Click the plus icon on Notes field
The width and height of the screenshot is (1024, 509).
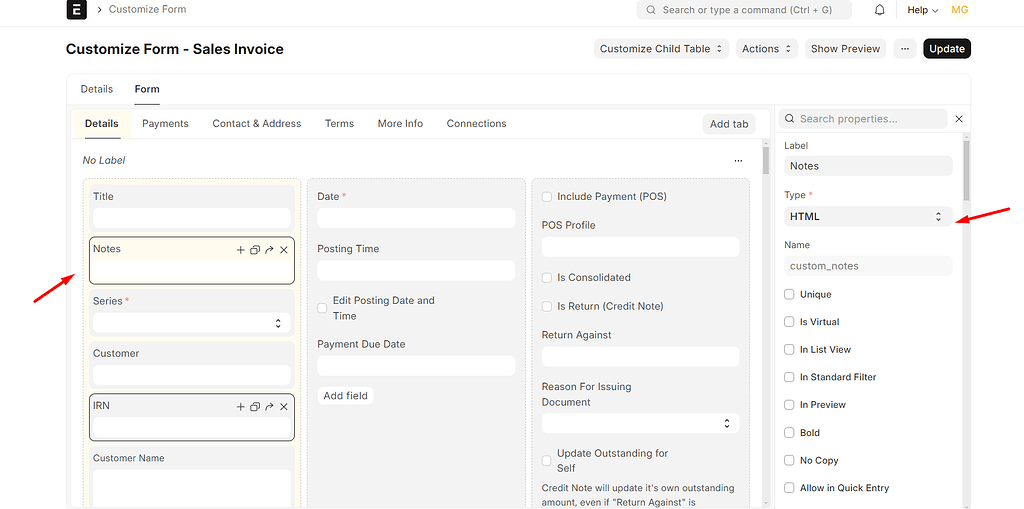pyautogui.click(x=240, y=250)
